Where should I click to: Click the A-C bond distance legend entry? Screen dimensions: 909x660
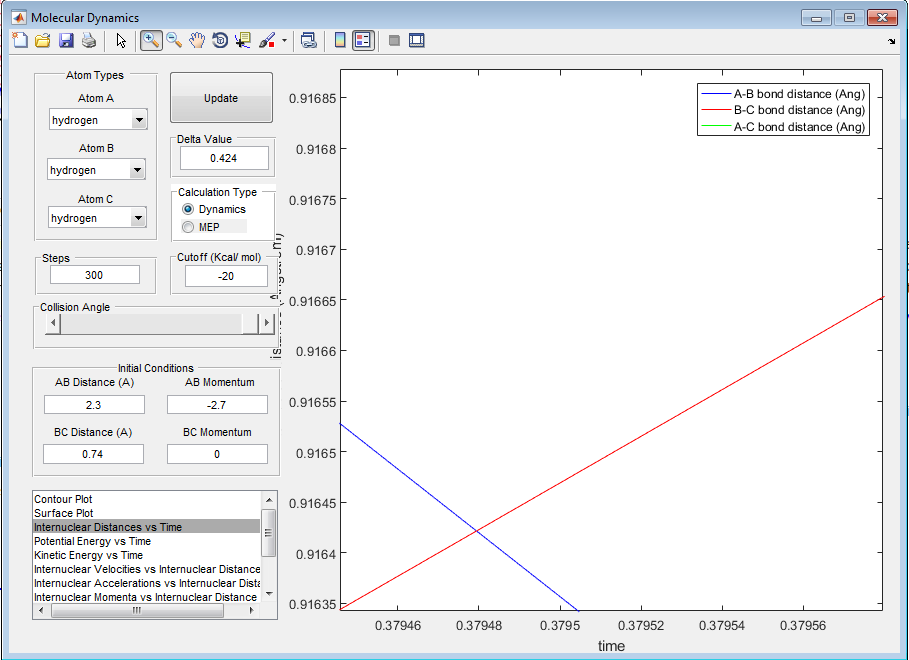[783, 126]
